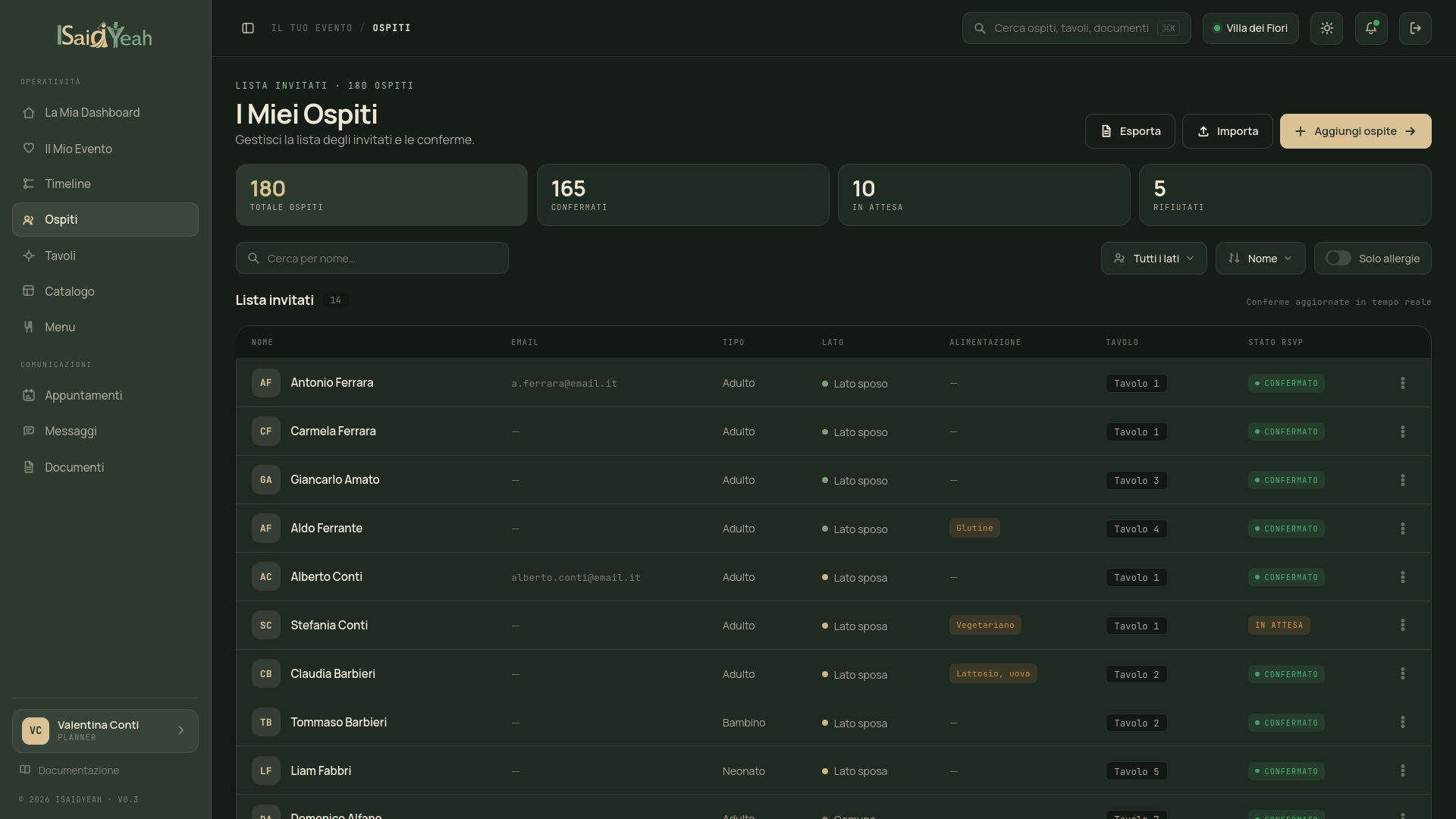Go to Appuntamenti
1456x819 pixels.
coord(105,396)
